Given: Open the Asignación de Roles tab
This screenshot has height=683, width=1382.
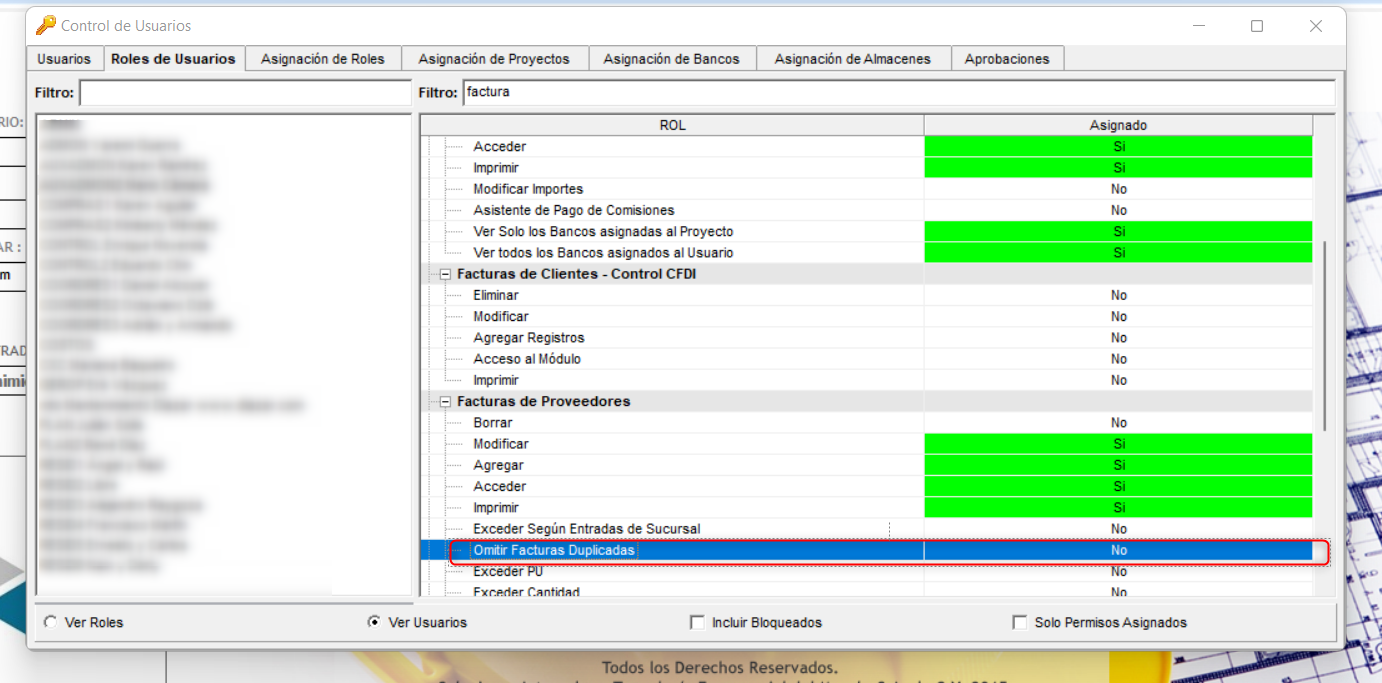Looking at the screenshot, I should pos(322,58).
